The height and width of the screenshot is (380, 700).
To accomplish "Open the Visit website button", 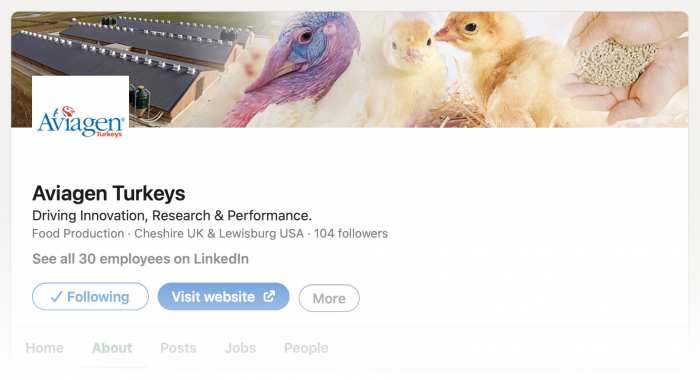I will tap(223, 296).
